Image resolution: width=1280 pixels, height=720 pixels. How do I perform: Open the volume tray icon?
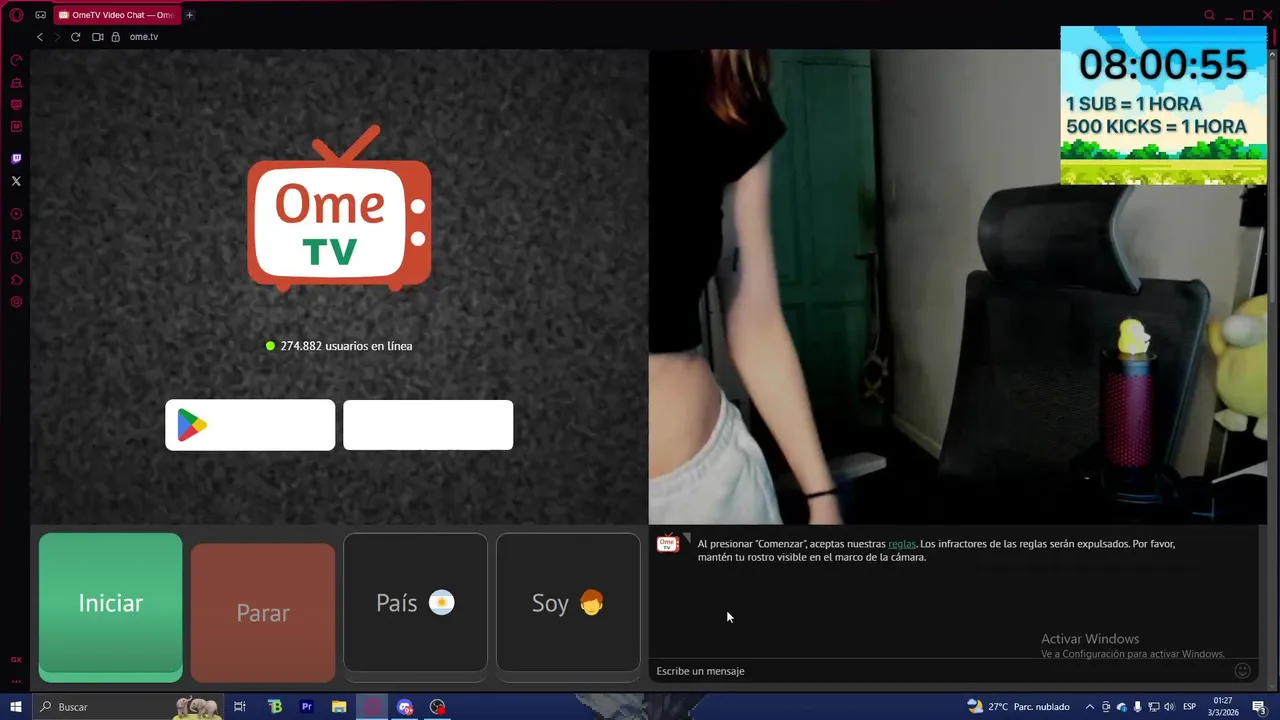tap(1167, 707)
